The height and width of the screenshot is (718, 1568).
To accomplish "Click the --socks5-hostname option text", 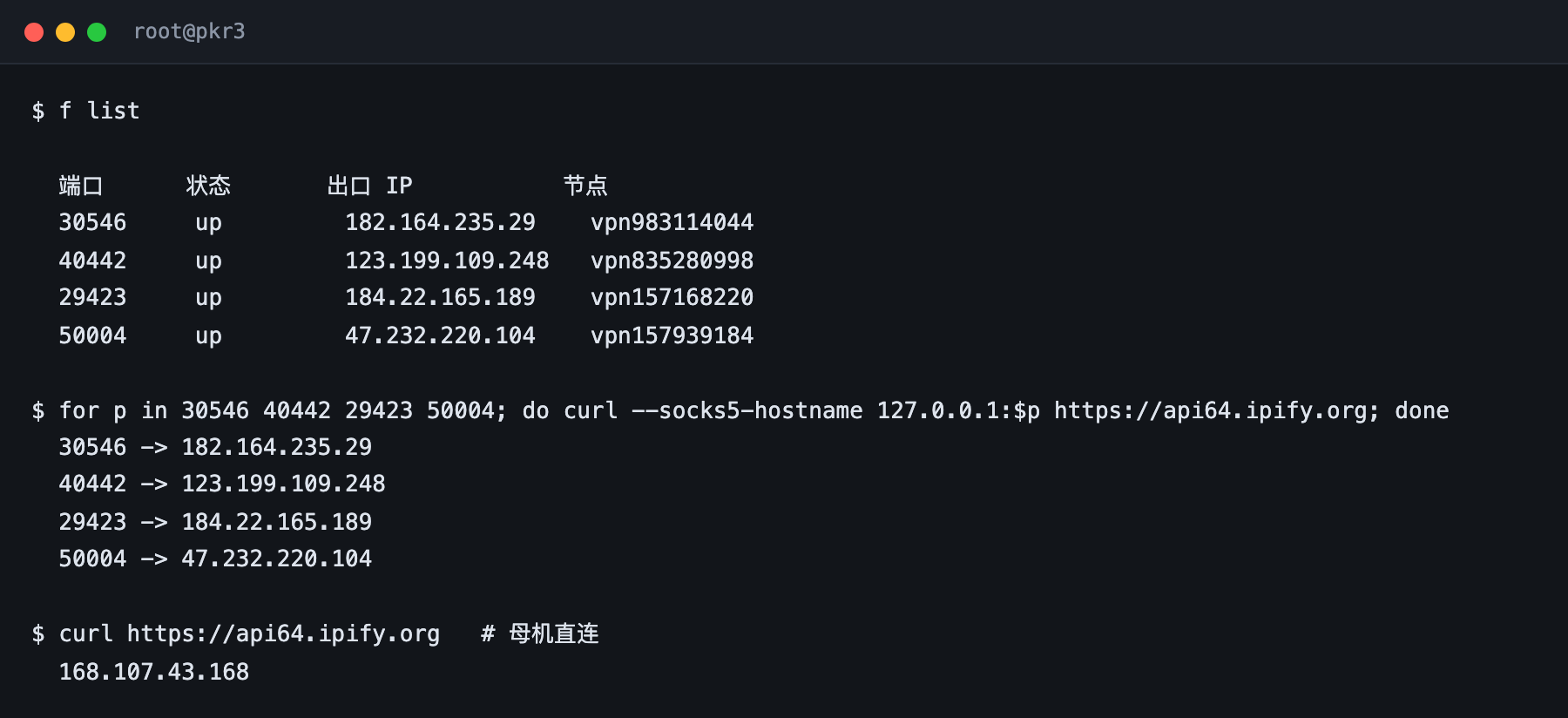I will point(747,410).
